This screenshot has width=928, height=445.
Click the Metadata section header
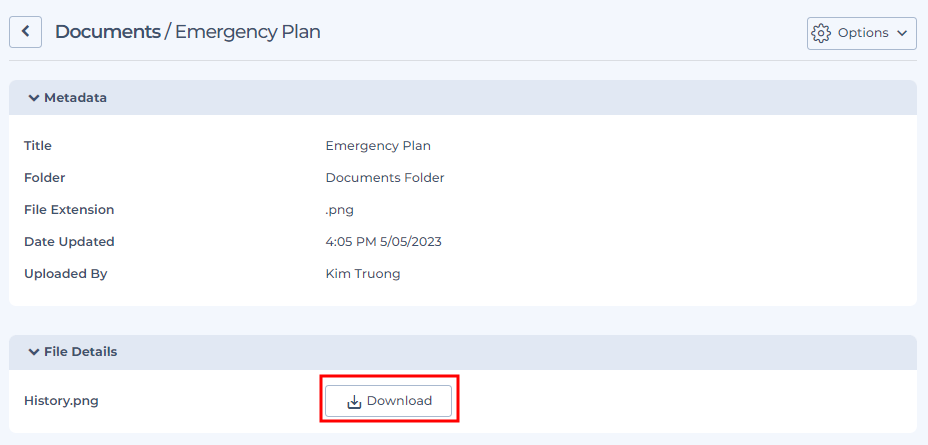click(463, 98)
